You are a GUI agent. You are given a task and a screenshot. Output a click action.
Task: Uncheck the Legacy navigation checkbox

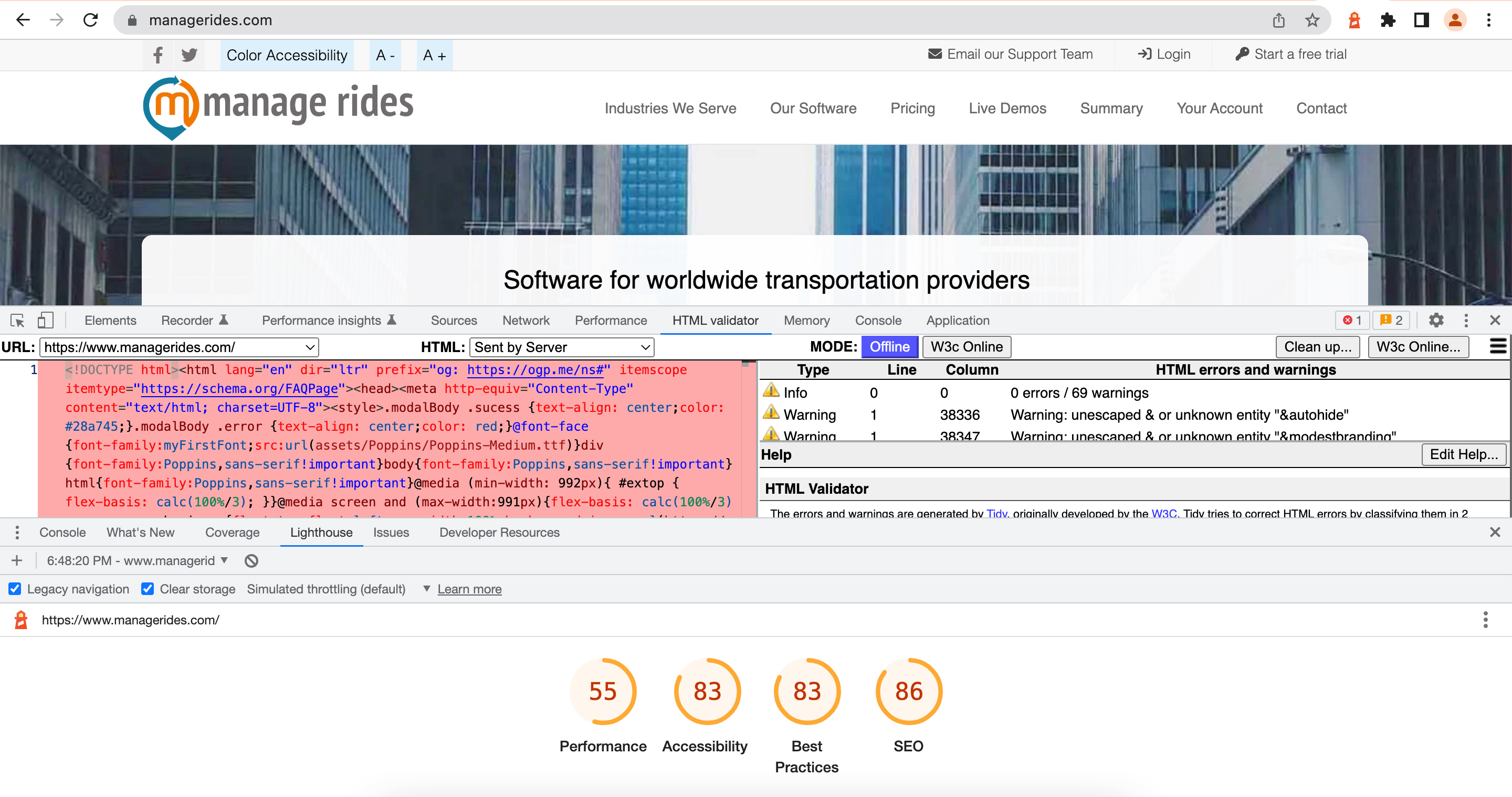15,589
